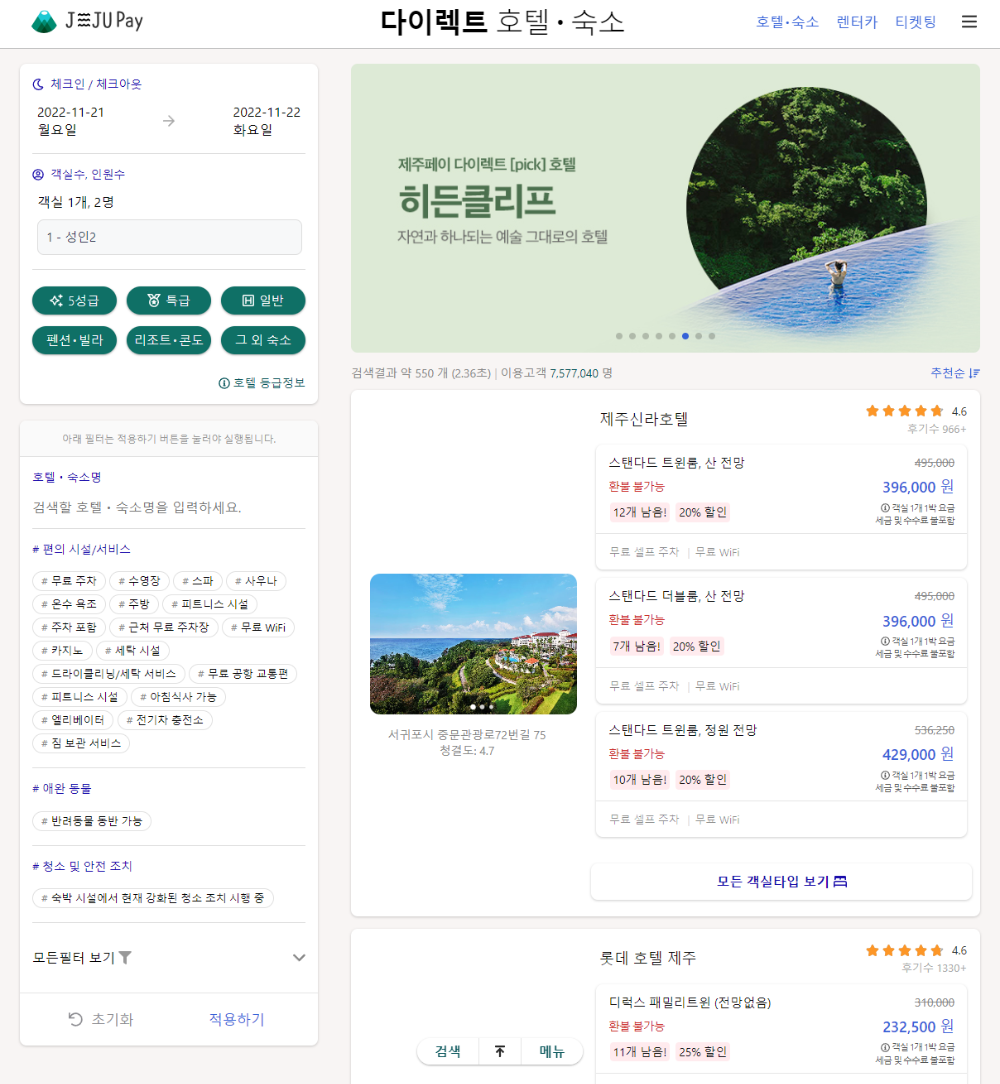Select the # 사우나 amenity tag
This screenshot has height=1084, width=1000.
pyautogui.click(x=256, y=581)
